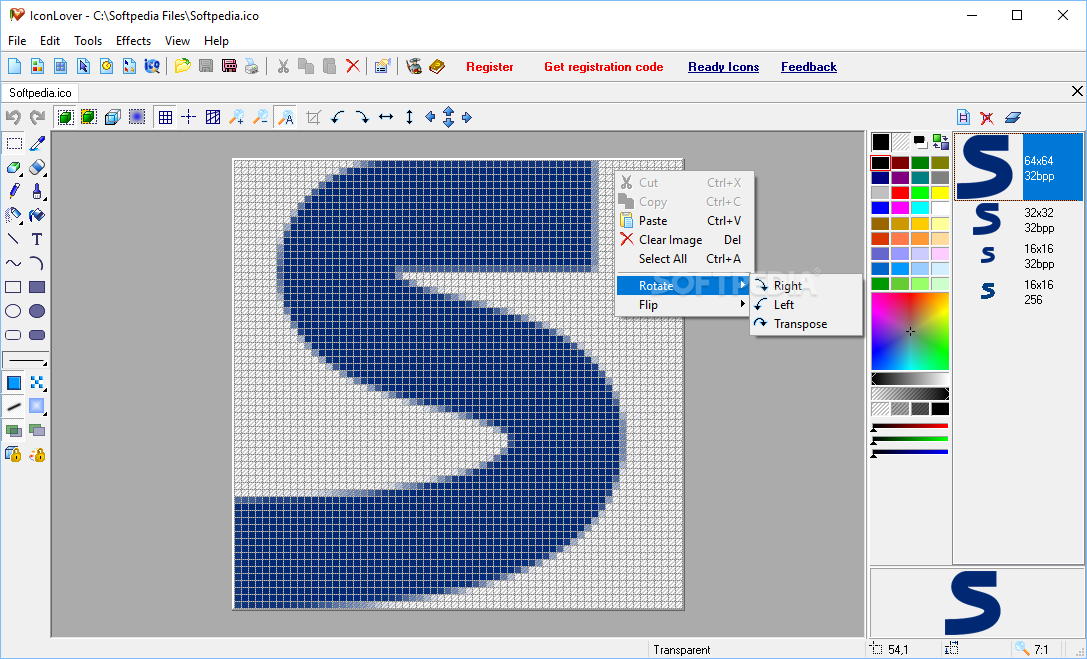Select the Arc tool

point(37,263)
